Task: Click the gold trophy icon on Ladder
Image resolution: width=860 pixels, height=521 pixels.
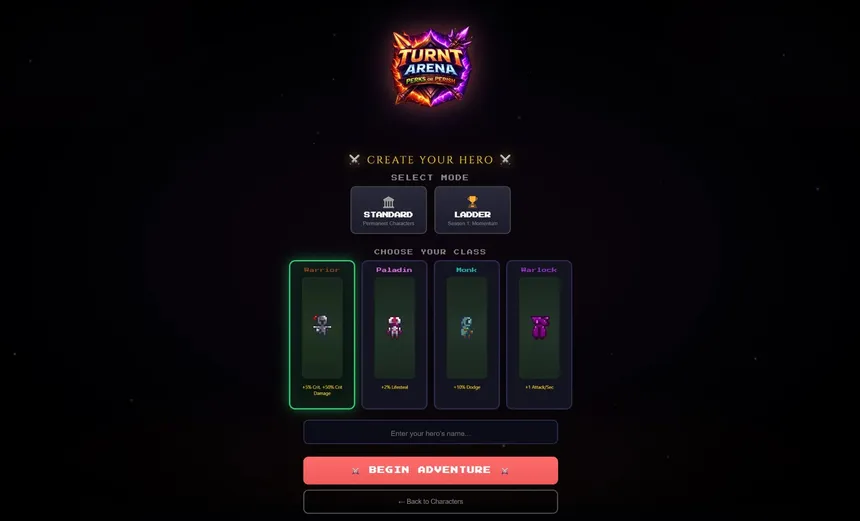Action: [x=472, y=202]
